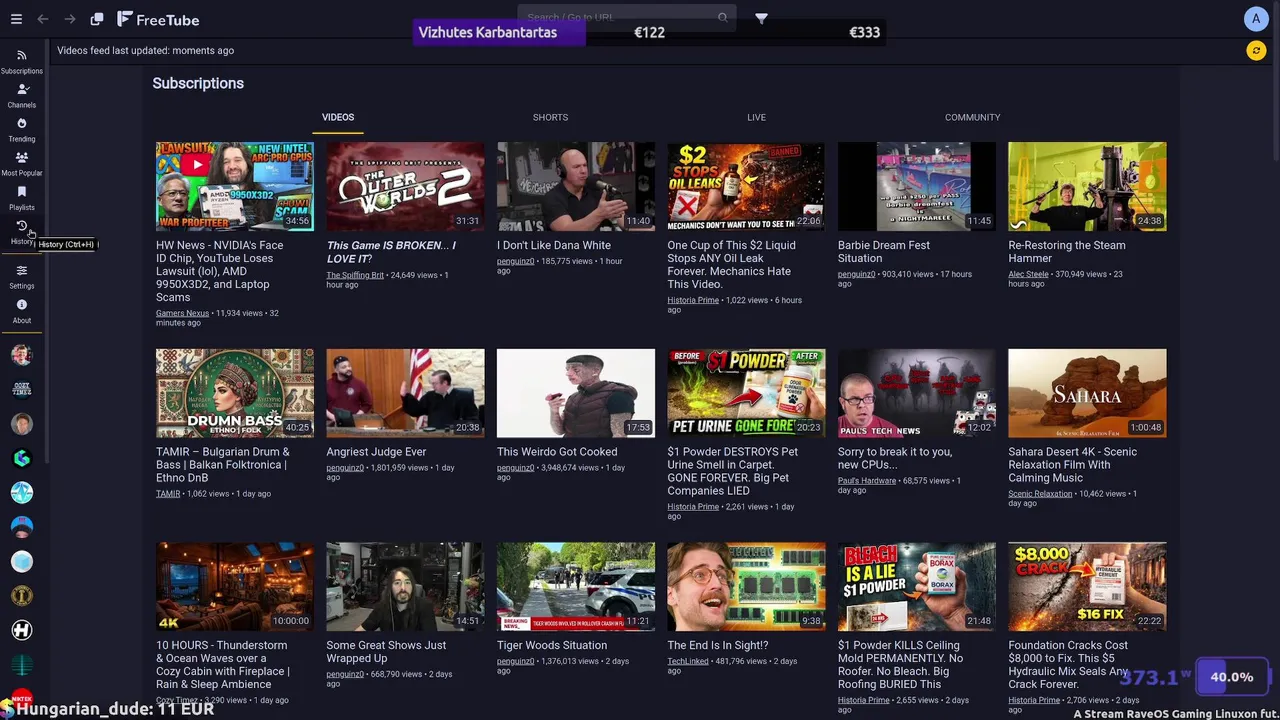Open the Gamers Nexus channel link

(x=183, y=313)
